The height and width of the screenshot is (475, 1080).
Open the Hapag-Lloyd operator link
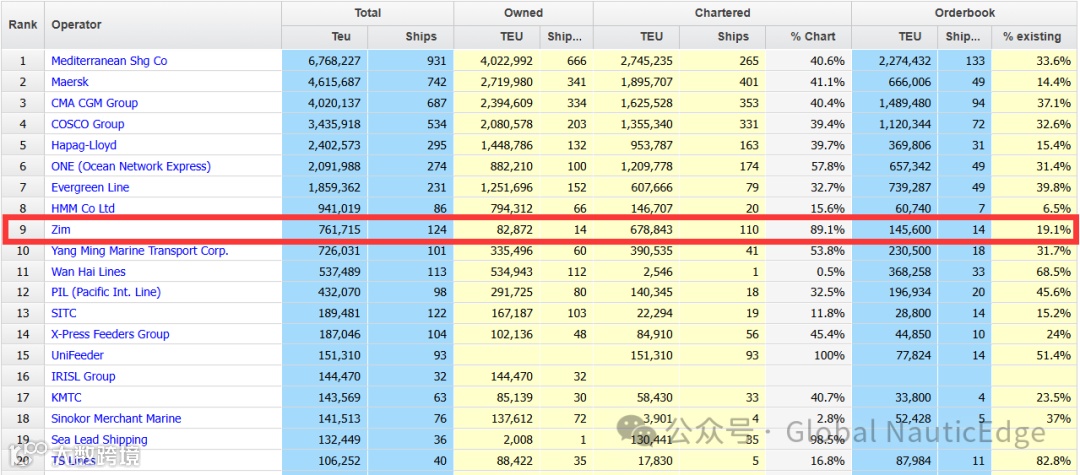84,145
